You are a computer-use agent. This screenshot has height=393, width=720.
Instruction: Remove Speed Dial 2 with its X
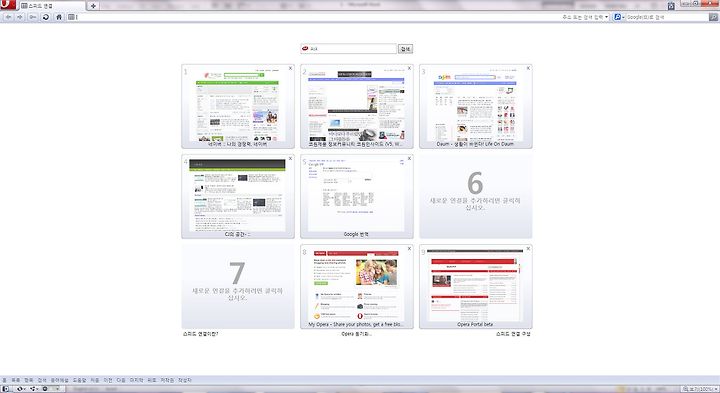[x=409, y=68]
